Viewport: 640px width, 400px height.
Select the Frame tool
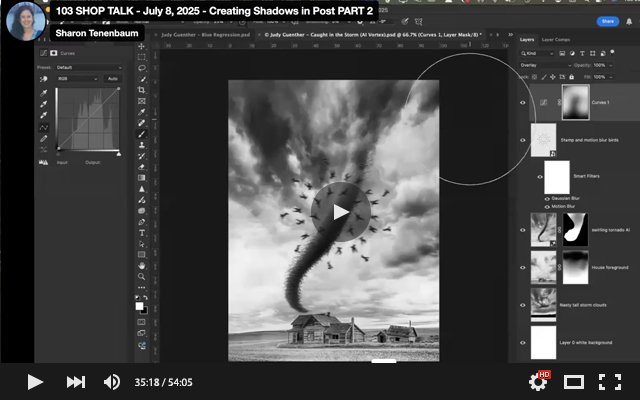tap(142, 101)
